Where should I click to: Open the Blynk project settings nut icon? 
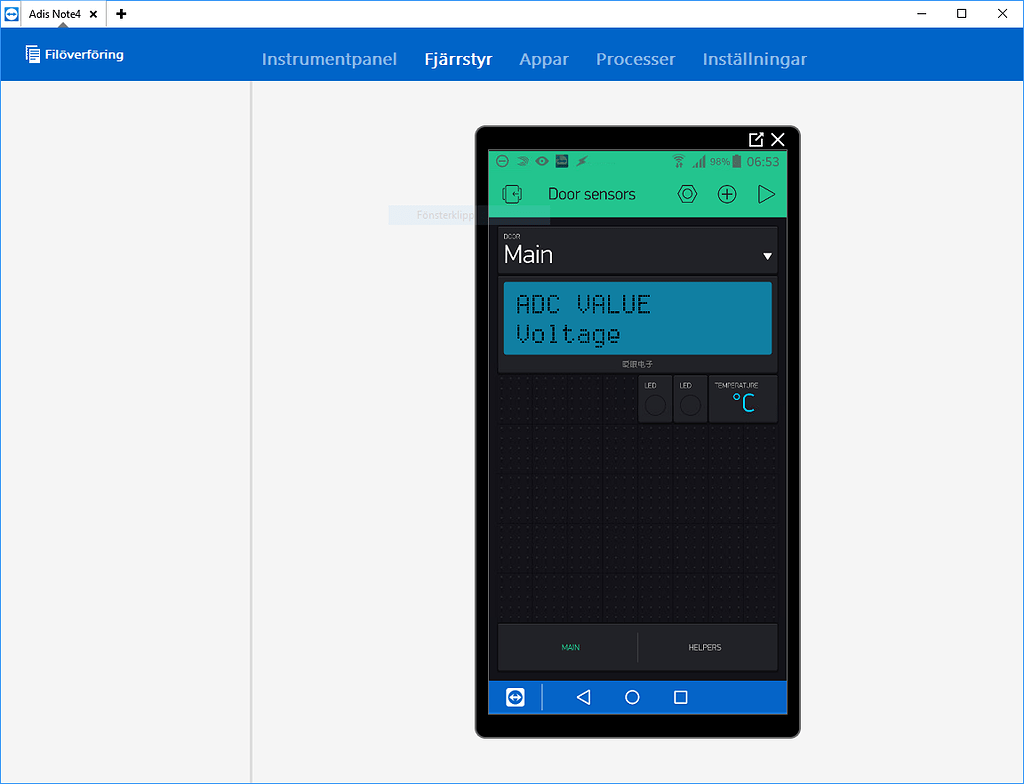(x=687, y=193)
